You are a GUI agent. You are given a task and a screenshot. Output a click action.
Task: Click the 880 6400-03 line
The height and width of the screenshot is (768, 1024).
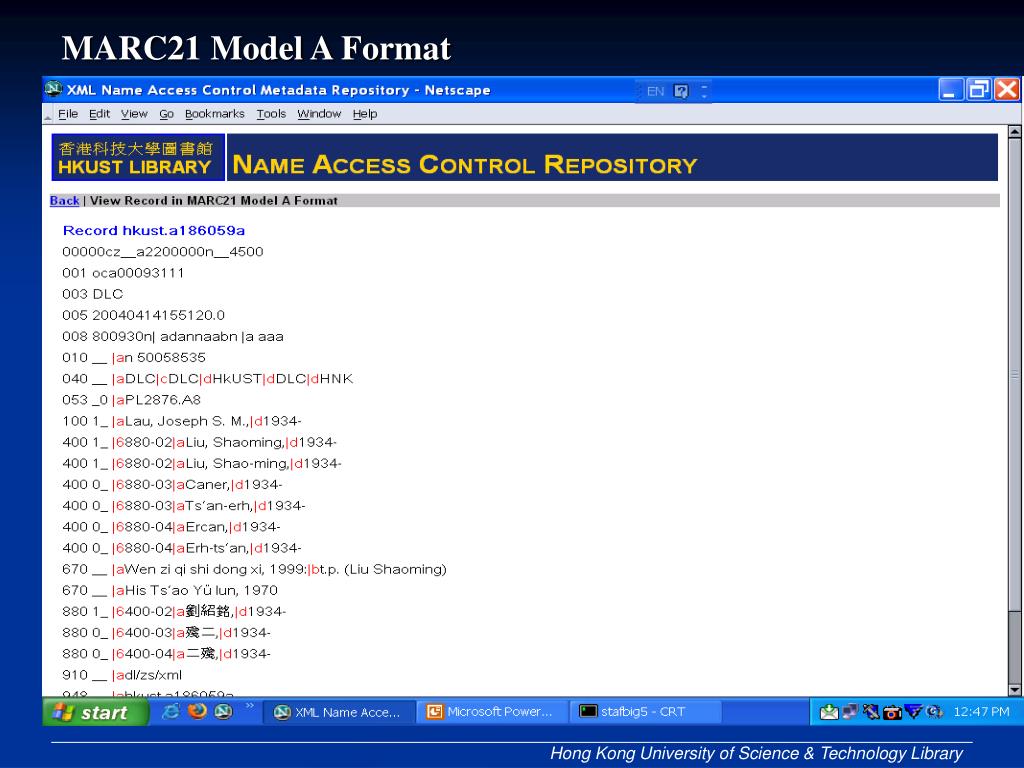tap(167, 633)
